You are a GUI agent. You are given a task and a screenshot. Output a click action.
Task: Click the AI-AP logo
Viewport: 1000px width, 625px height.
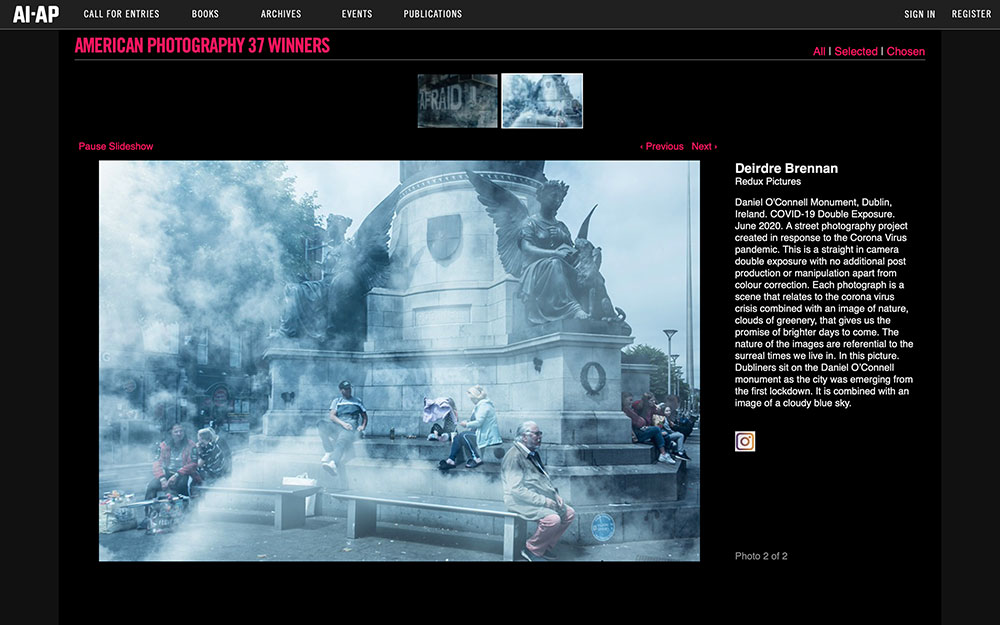click(x=36, y=14)
